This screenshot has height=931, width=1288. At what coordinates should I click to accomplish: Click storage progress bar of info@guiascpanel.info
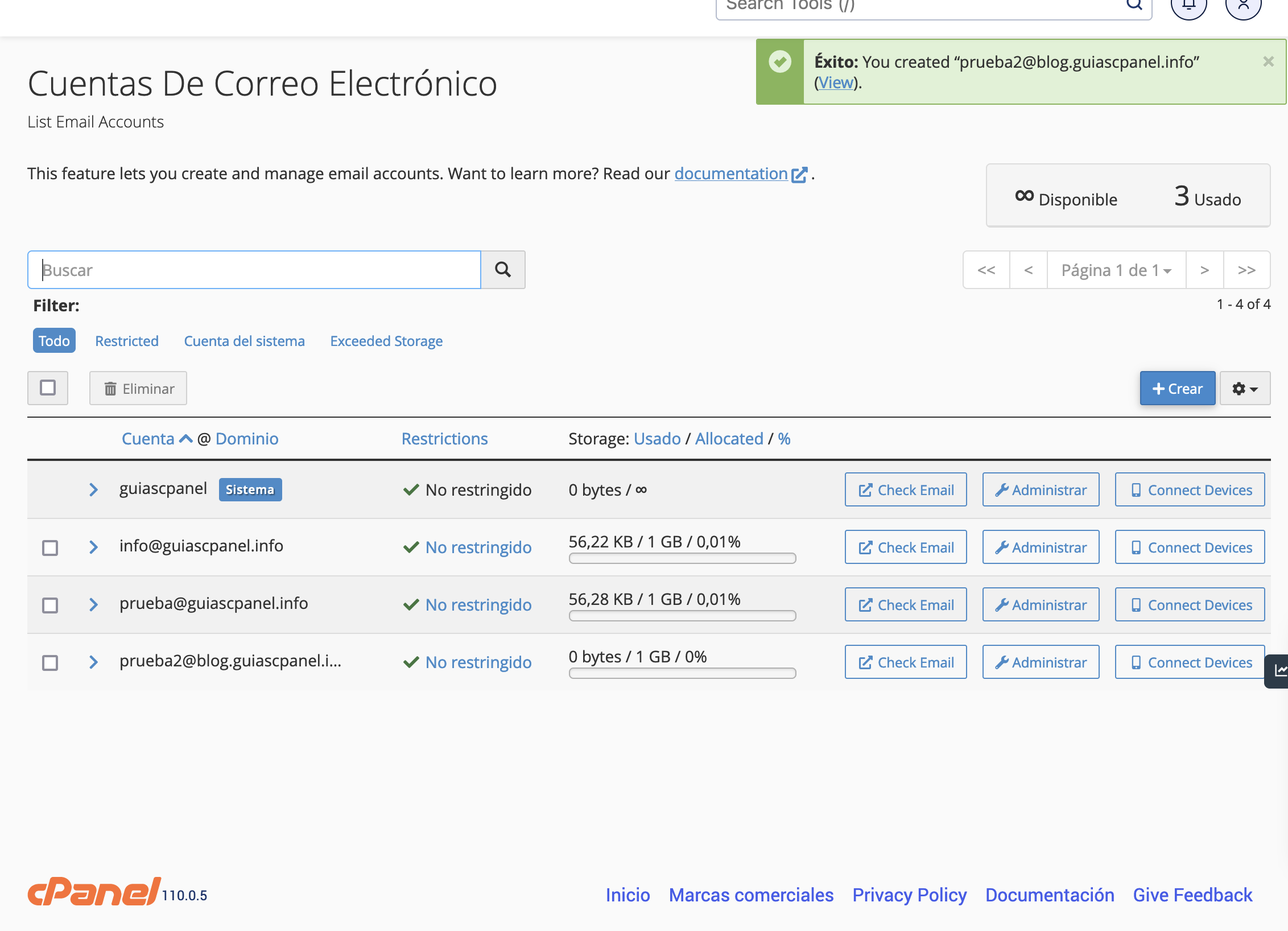coord(682,558)
